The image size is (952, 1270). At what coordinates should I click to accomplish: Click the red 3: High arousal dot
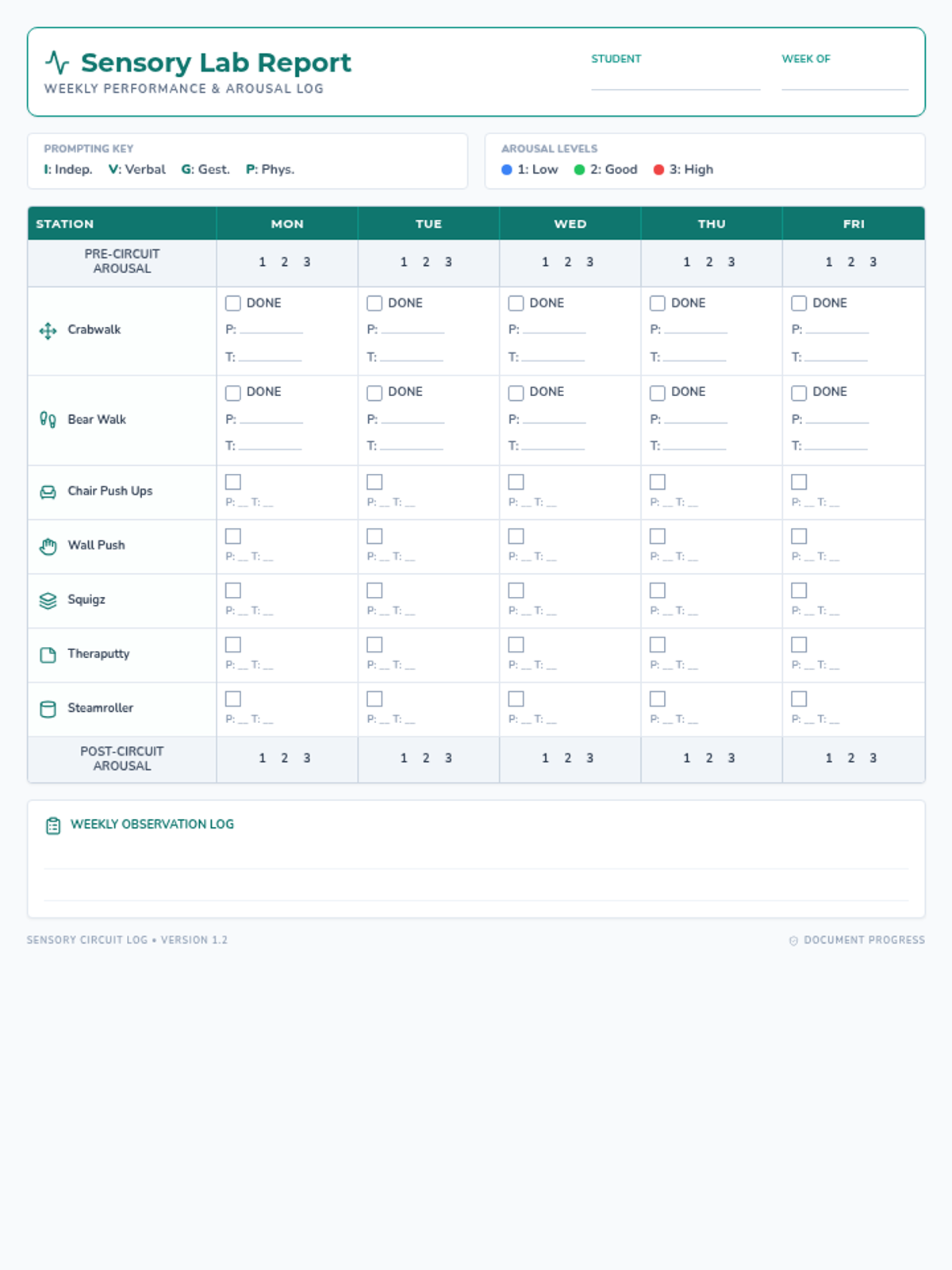(x=658, y=170)
